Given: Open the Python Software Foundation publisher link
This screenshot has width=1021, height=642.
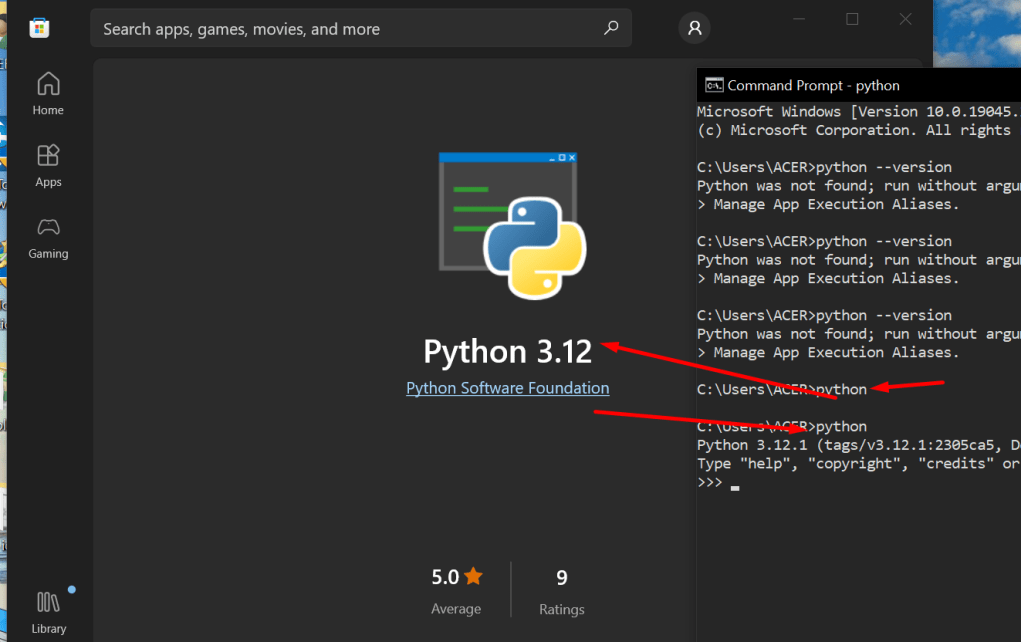Looking at the screenshot, I should [x=507, y=388].
